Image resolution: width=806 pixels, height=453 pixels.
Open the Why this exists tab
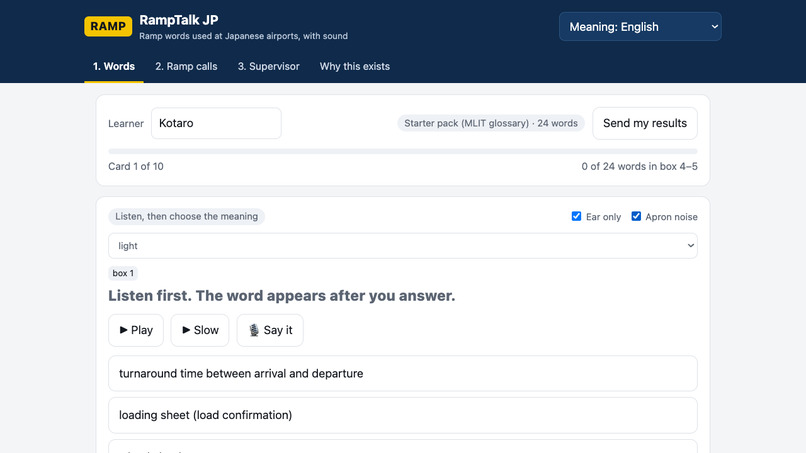pos(355,66)
